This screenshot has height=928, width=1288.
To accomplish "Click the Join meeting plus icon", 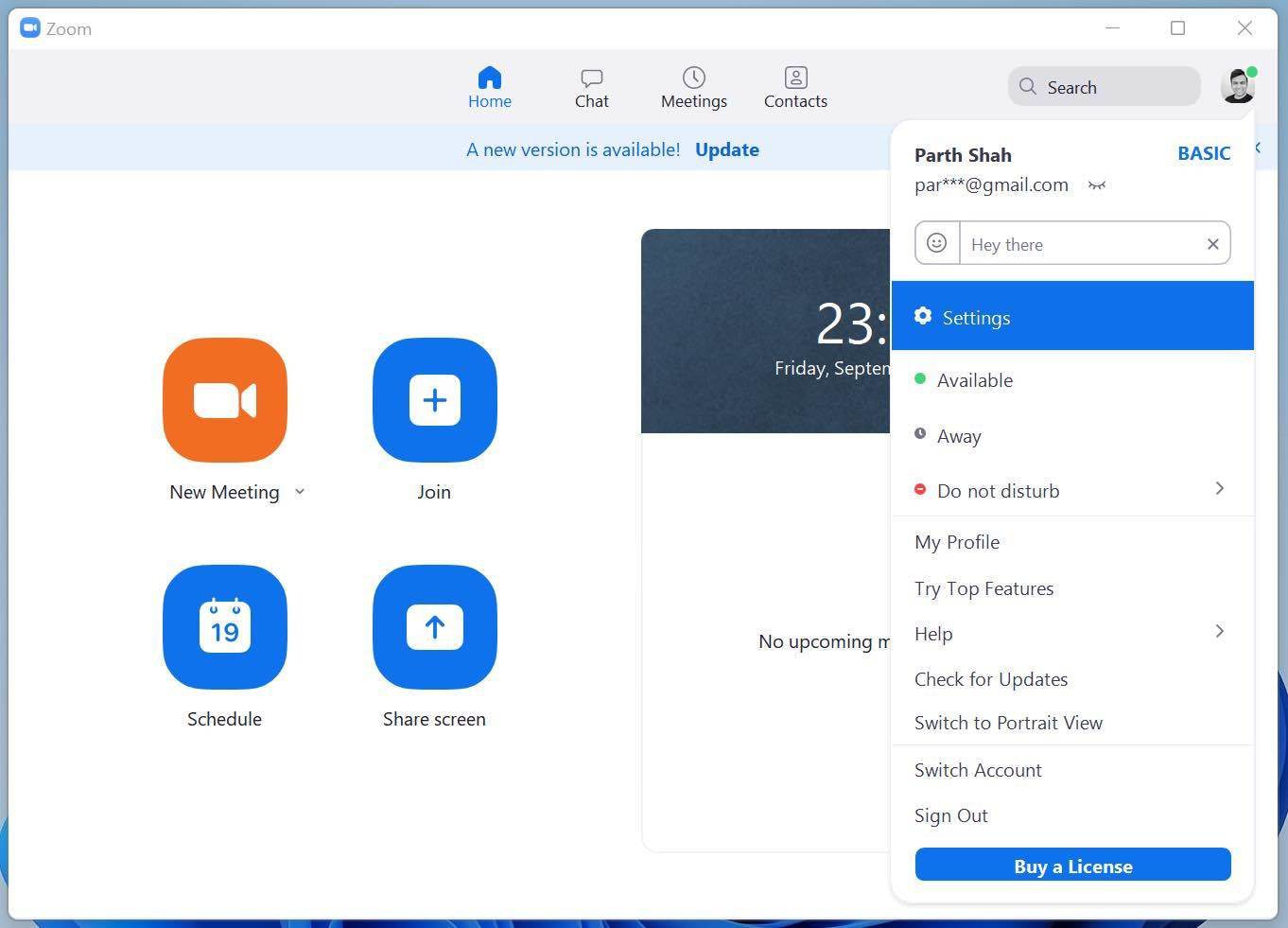I will point(435,400).
